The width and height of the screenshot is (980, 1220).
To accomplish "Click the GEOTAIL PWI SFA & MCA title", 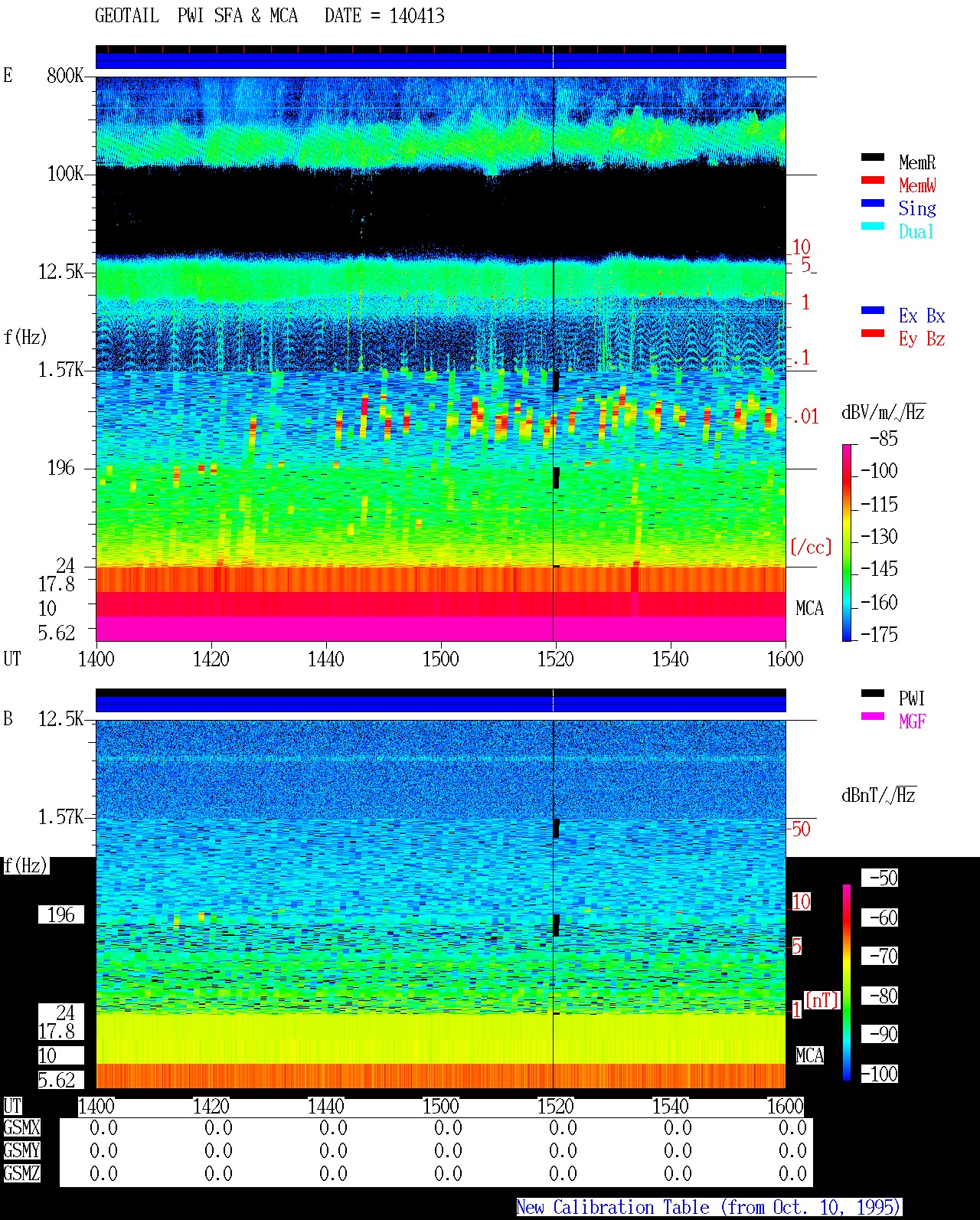I will coord(269,15).
